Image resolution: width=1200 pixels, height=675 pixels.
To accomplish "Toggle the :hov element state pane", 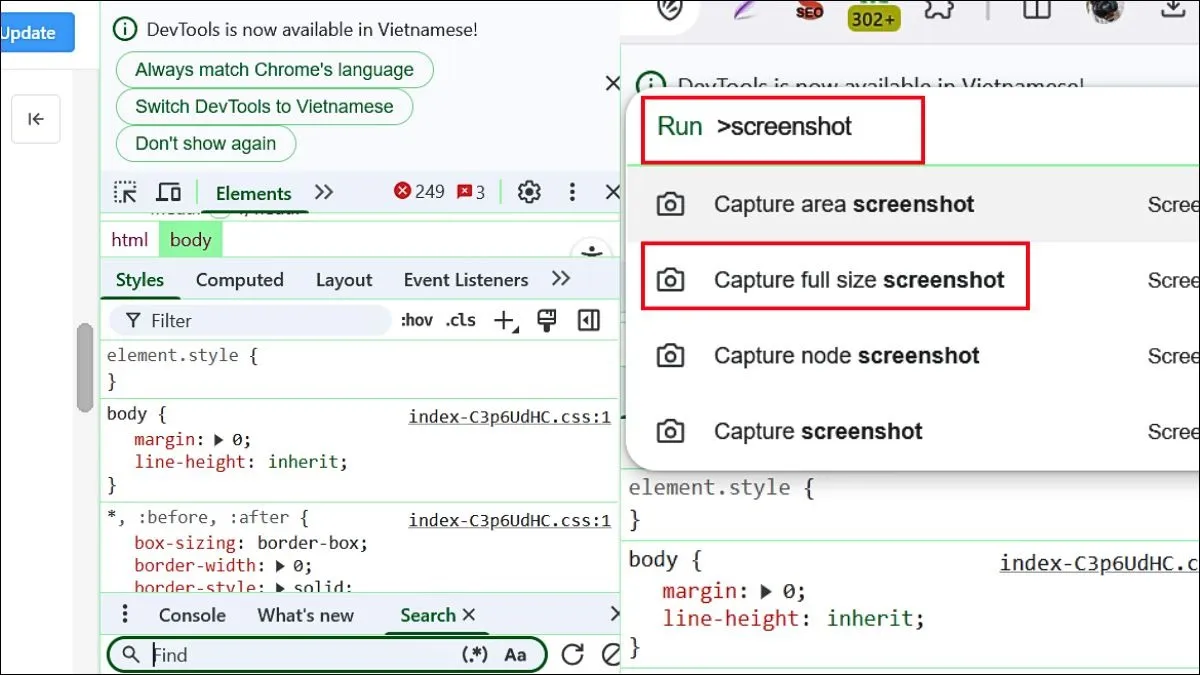I will (417, 320).
